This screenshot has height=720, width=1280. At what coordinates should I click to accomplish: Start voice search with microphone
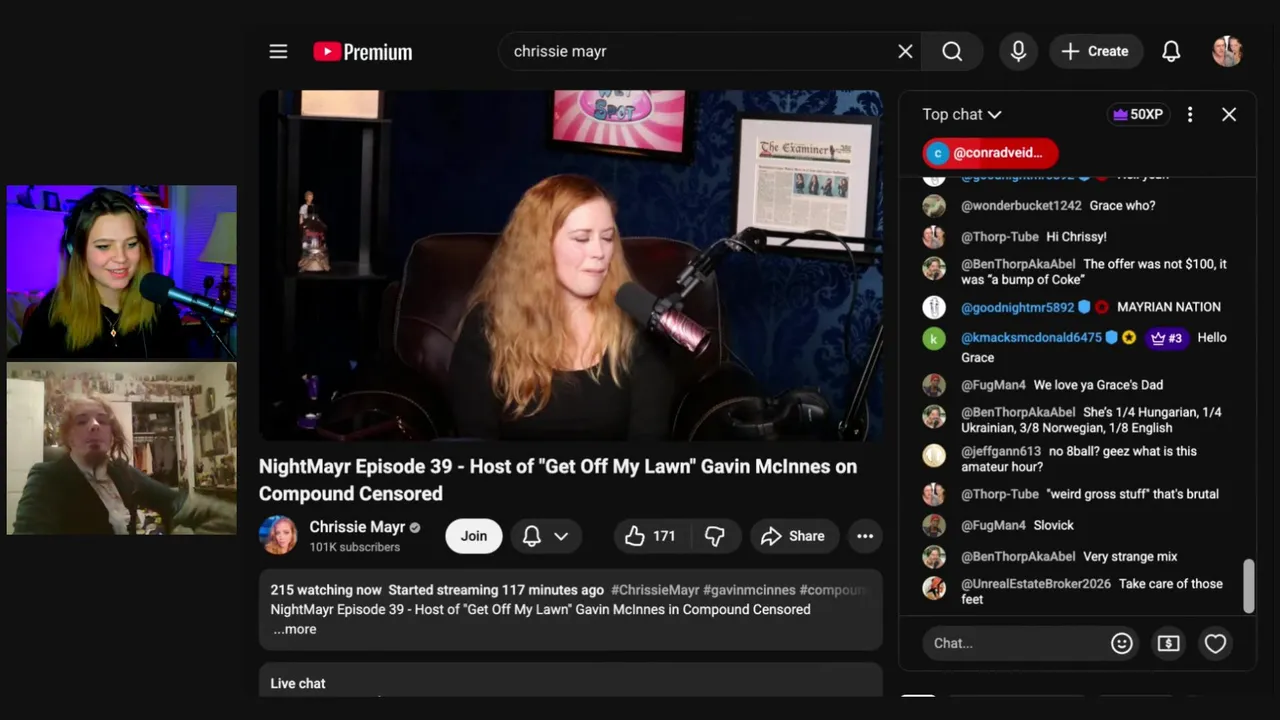(1018, 51)
